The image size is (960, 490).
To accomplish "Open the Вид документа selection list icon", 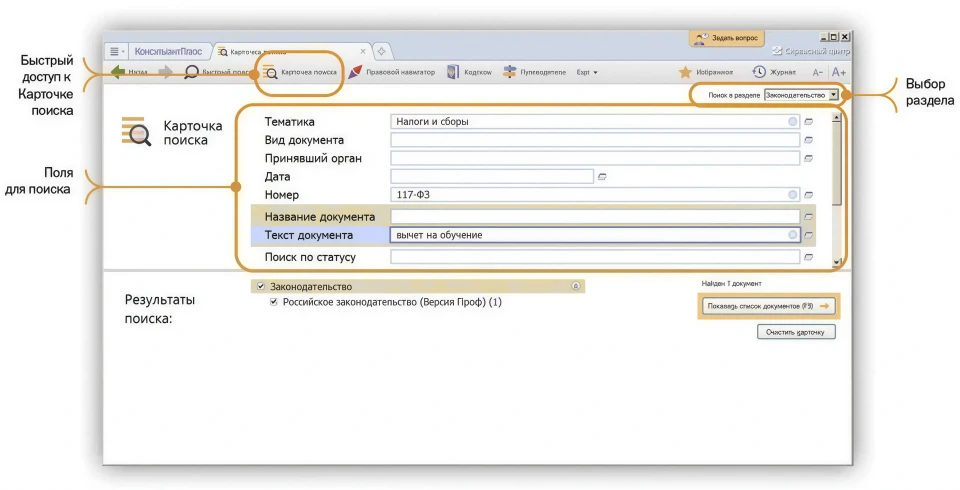I will tap(808, 140).
